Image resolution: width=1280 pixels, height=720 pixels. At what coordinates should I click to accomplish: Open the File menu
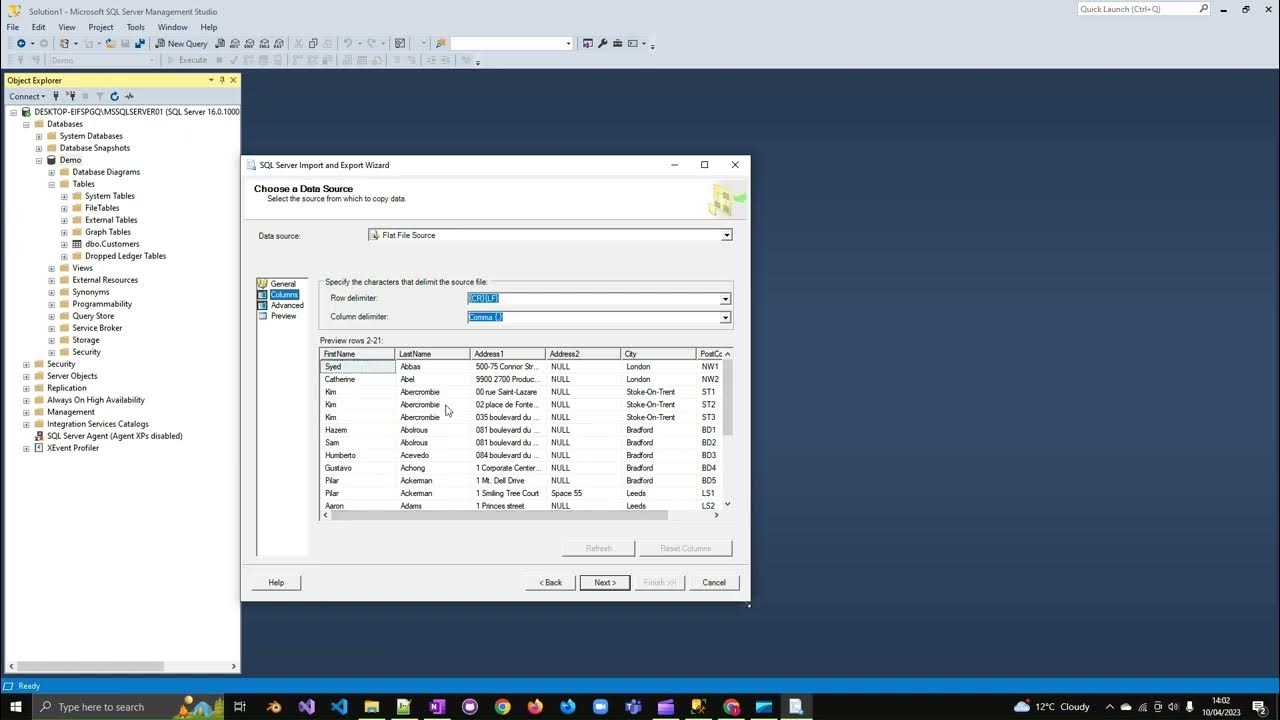coord(13,27)
